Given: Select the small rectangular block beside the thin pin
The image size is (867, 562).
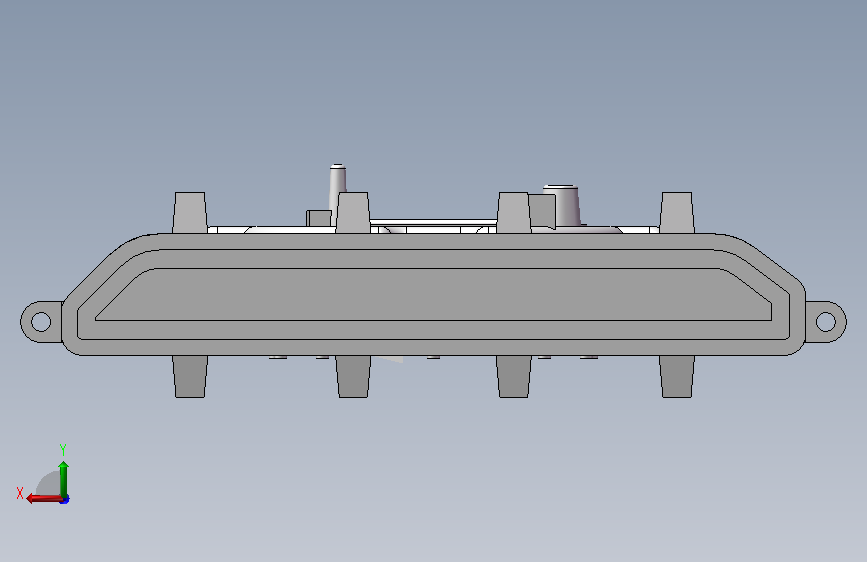Looking at the screenshot, I should click(319, 218).
